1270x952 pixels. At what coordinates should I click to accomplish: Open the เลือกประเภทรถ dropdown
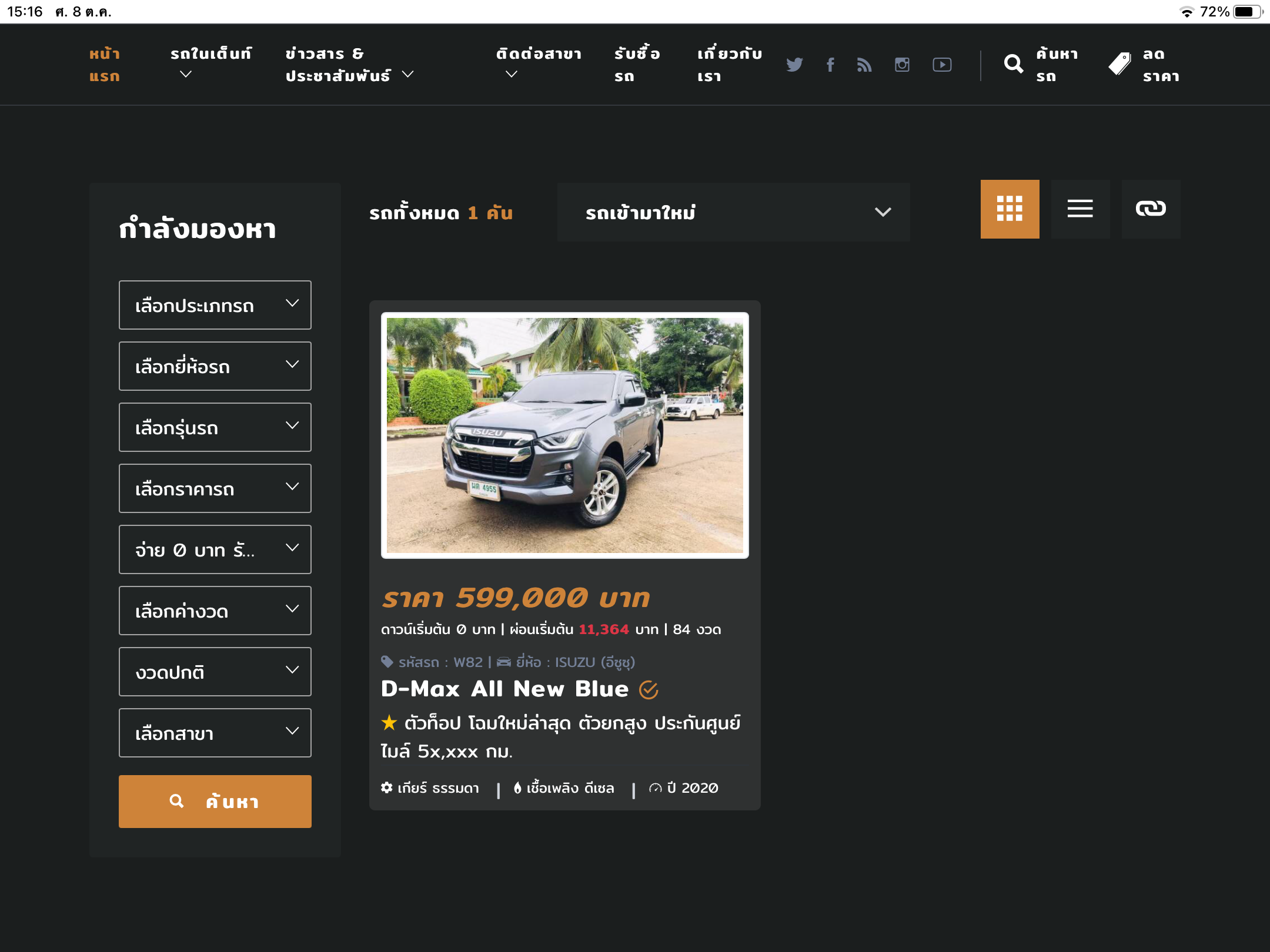(x=215, y=305)
